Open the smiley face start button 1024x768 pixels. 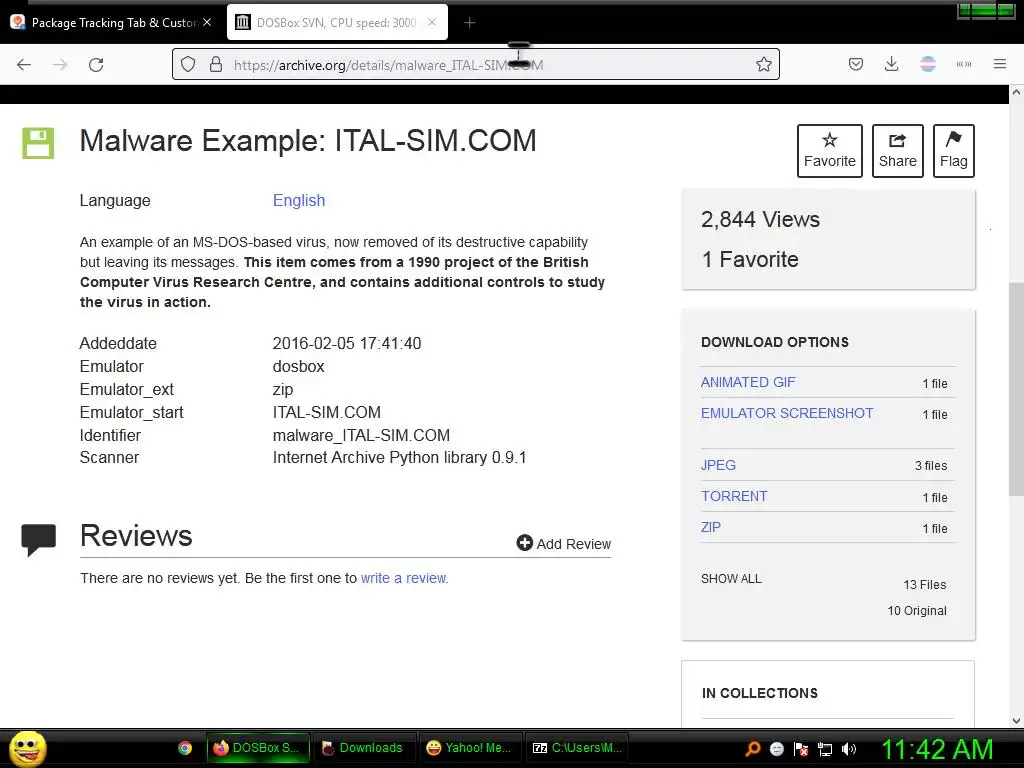[27, 748]
